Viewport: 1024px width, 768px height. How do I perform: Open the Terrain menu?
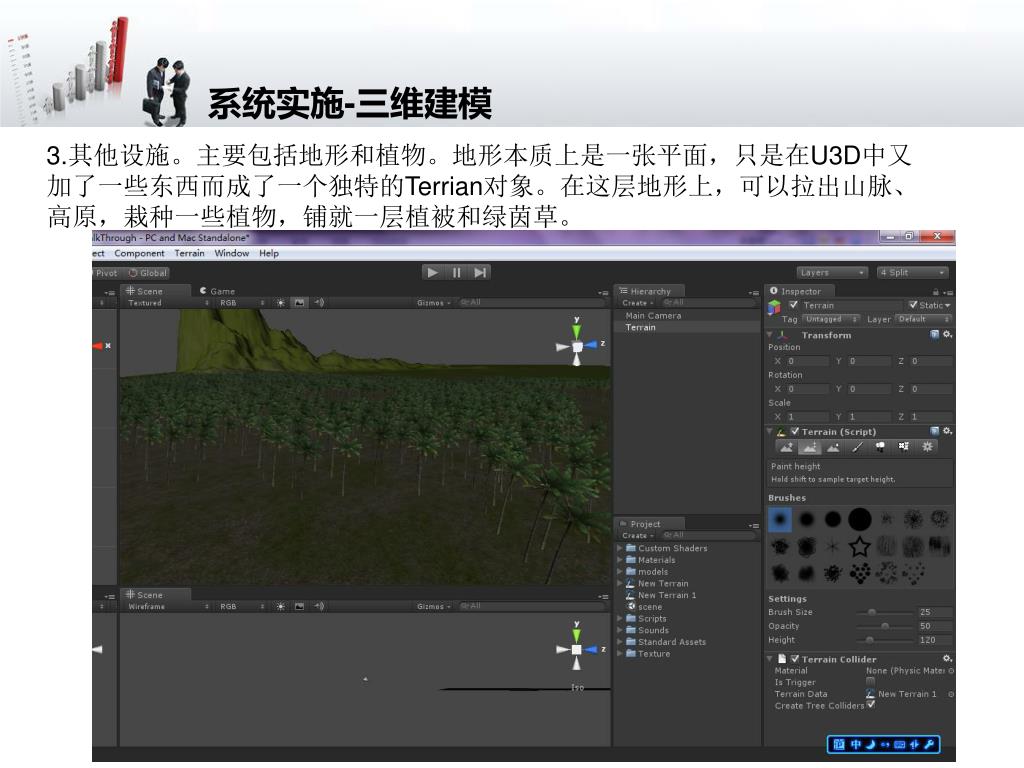pyautogui.click(x=189, y=253)
